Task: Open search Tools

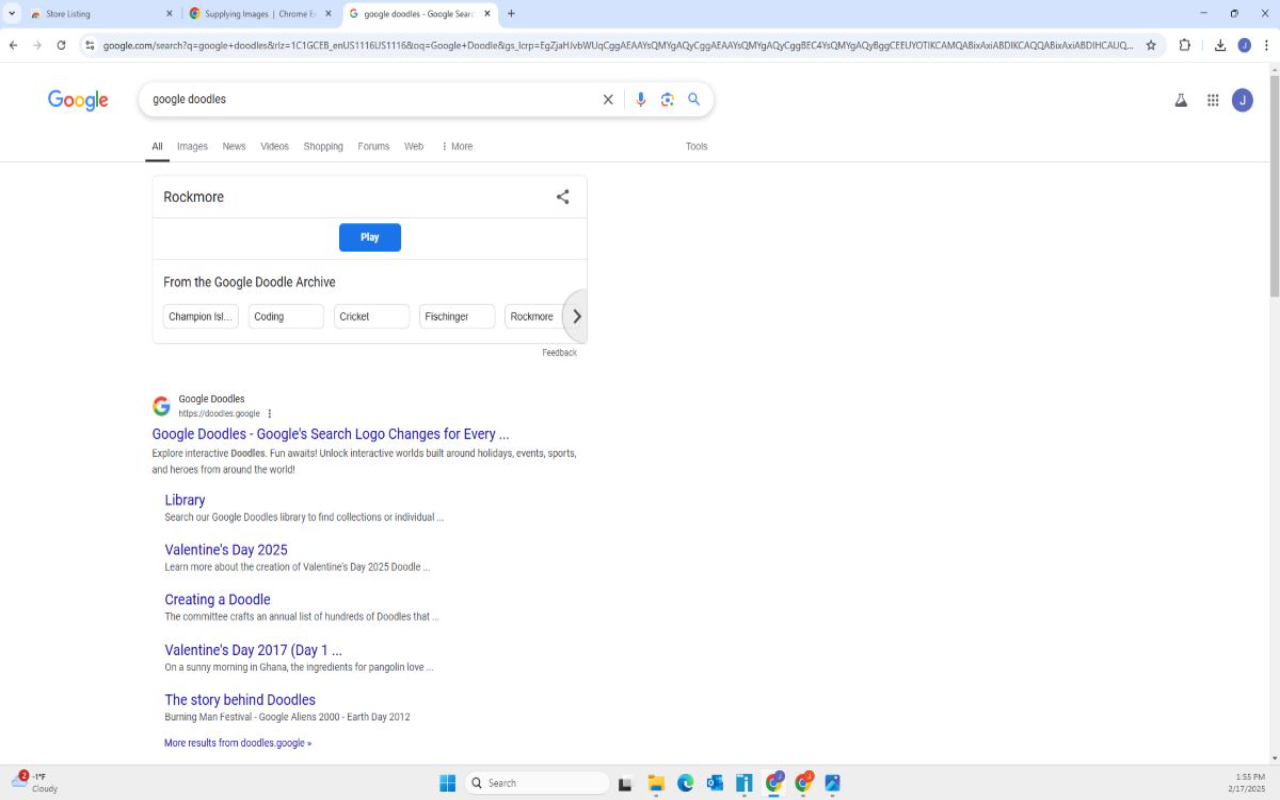Action: point(696,146)
